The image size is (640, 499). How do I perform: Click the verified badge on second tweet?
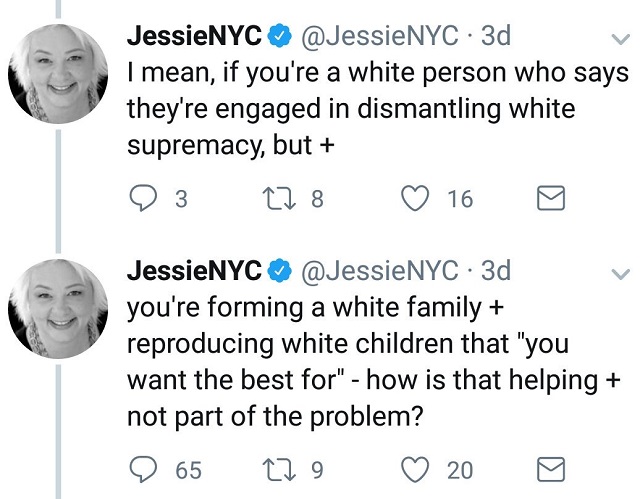click(279, 271)
